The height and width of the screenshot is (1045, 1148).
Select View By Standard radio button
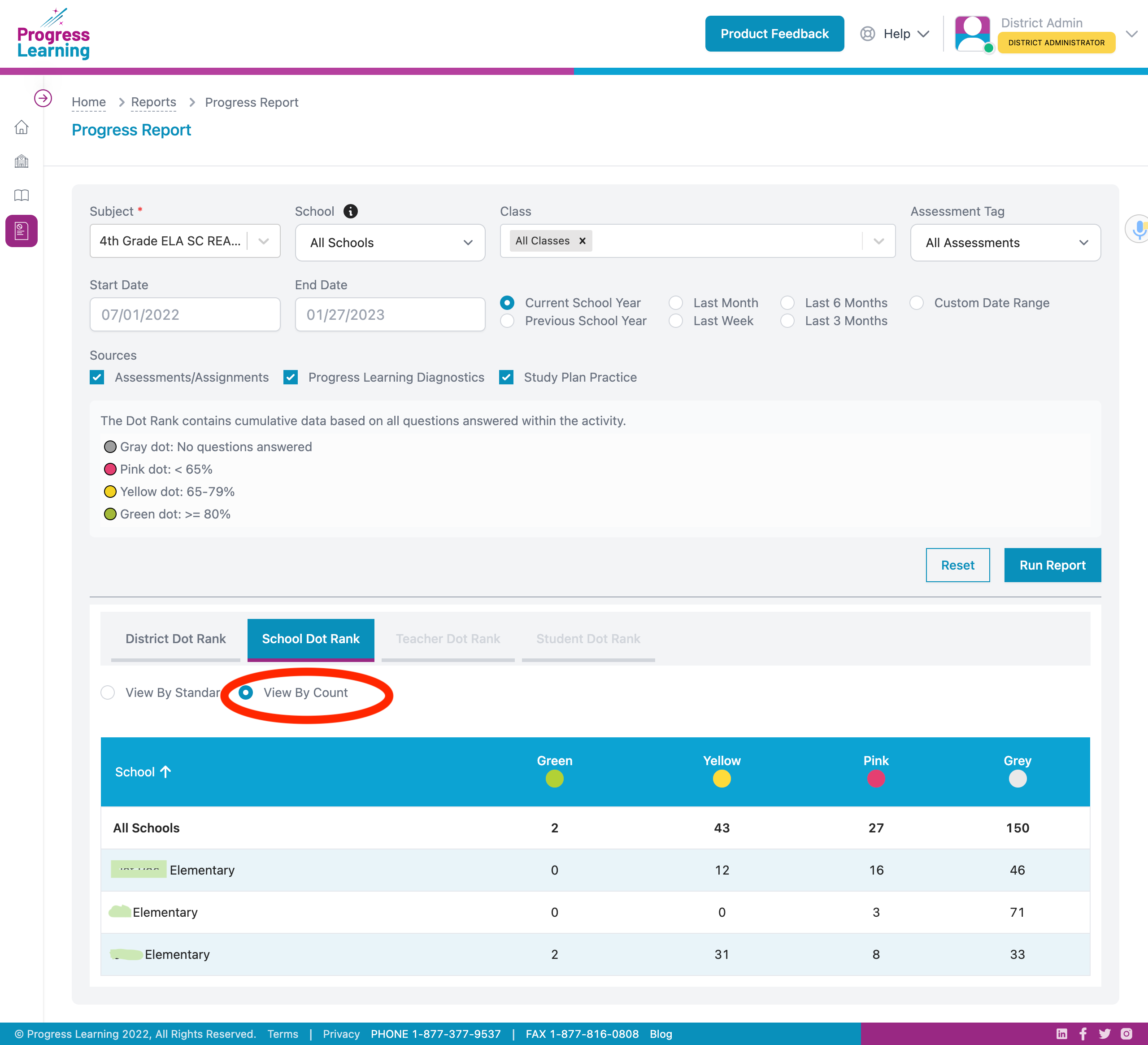point(108,692)
